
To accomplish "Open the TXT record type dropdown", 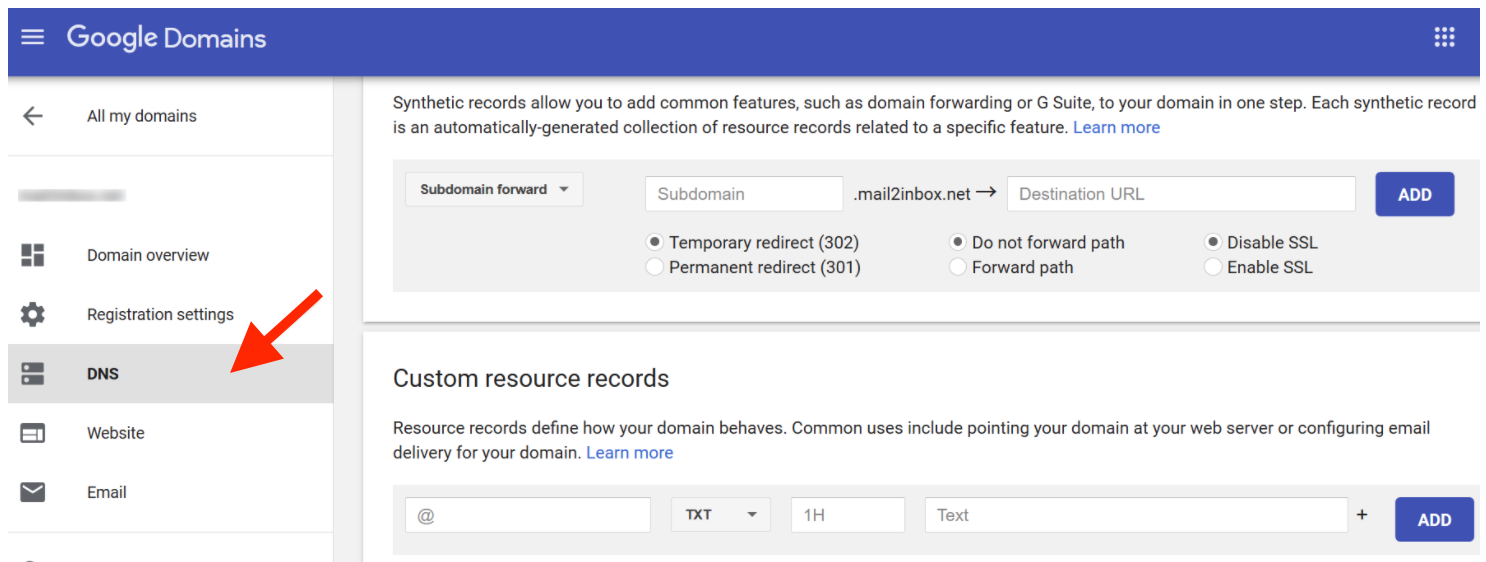I will coord(721,515).
